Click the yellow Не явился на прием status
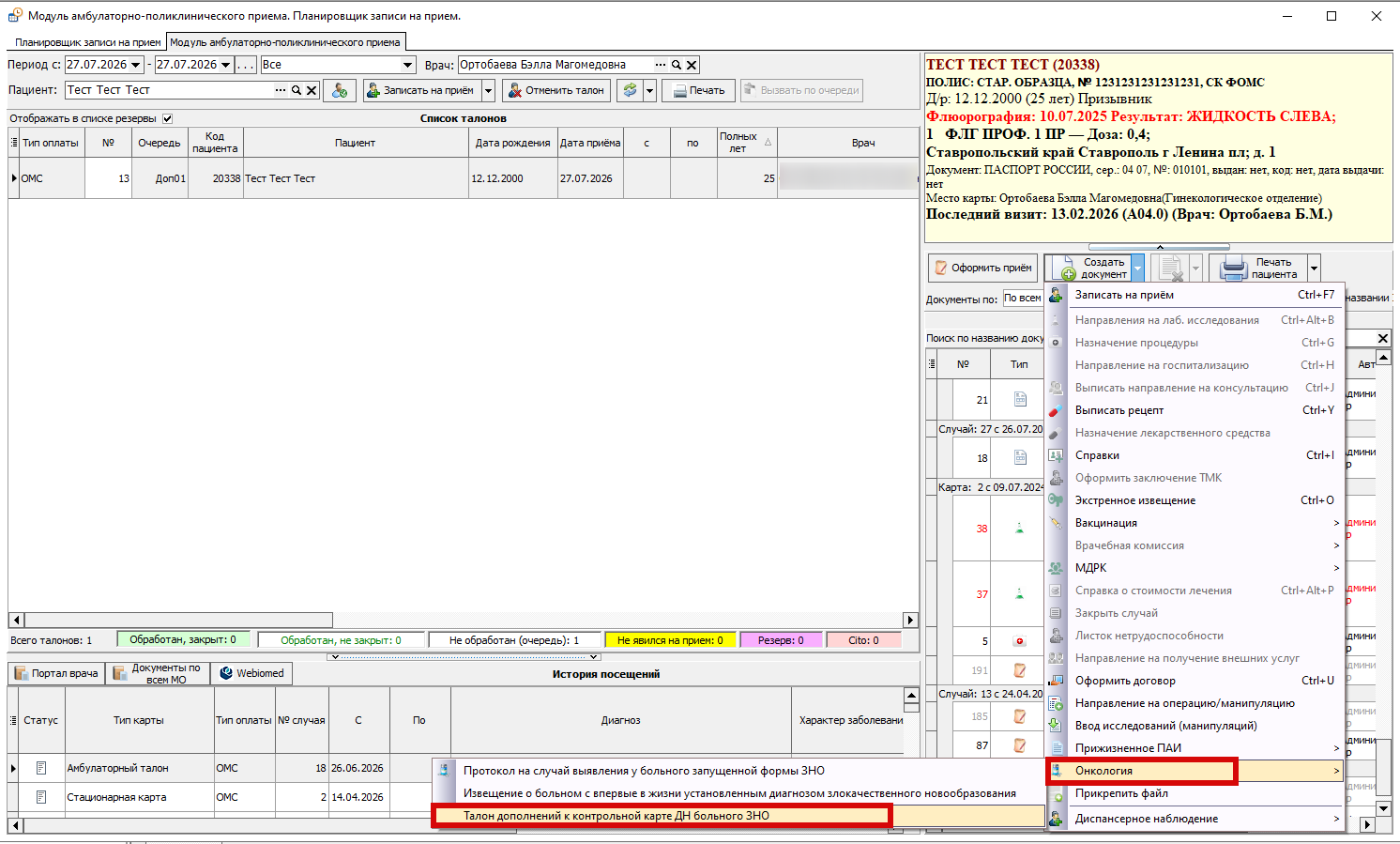 (670, 640)
